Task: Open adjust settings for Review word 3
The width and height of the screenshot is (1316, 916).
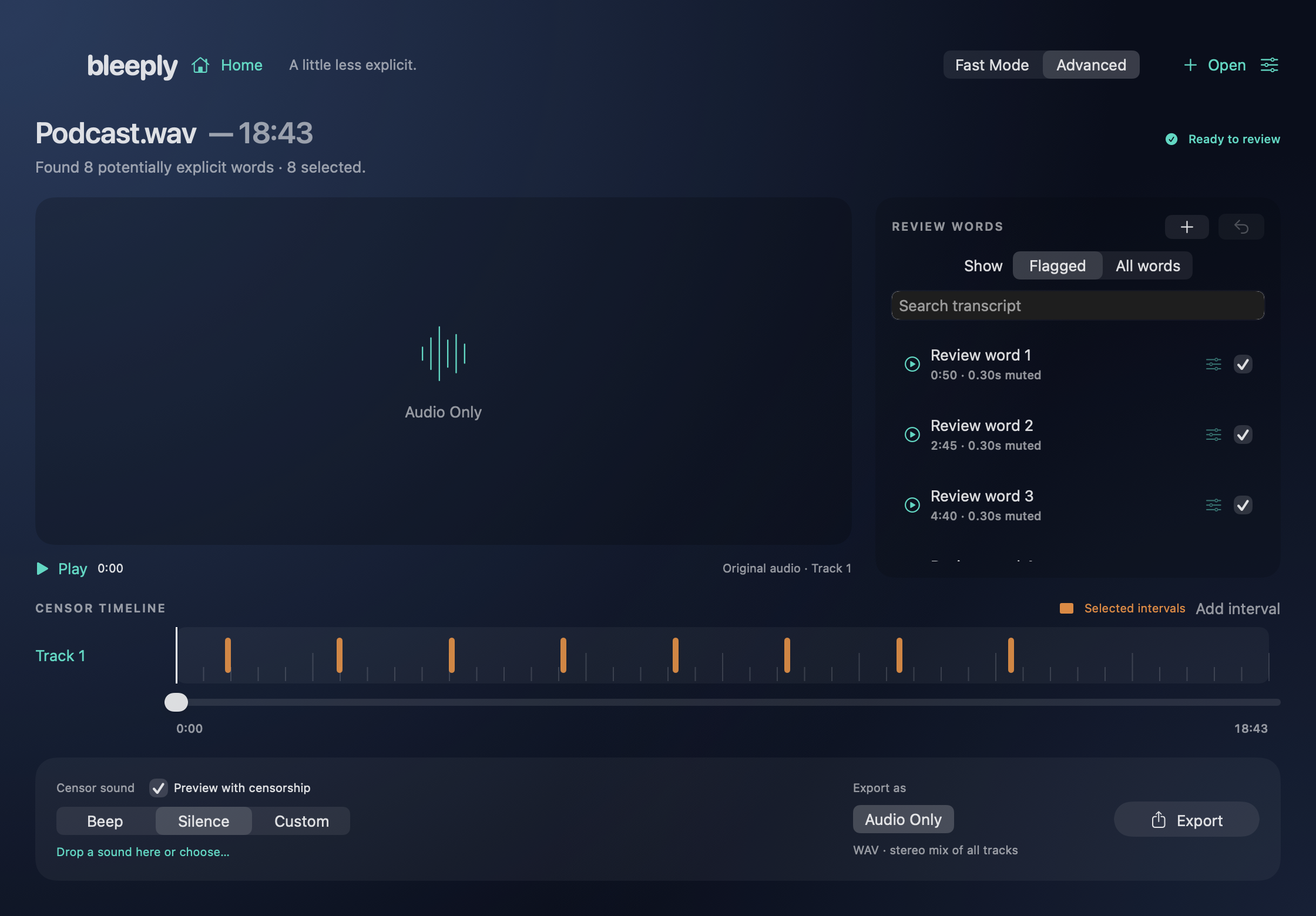Action: (x=1213, y=505)
